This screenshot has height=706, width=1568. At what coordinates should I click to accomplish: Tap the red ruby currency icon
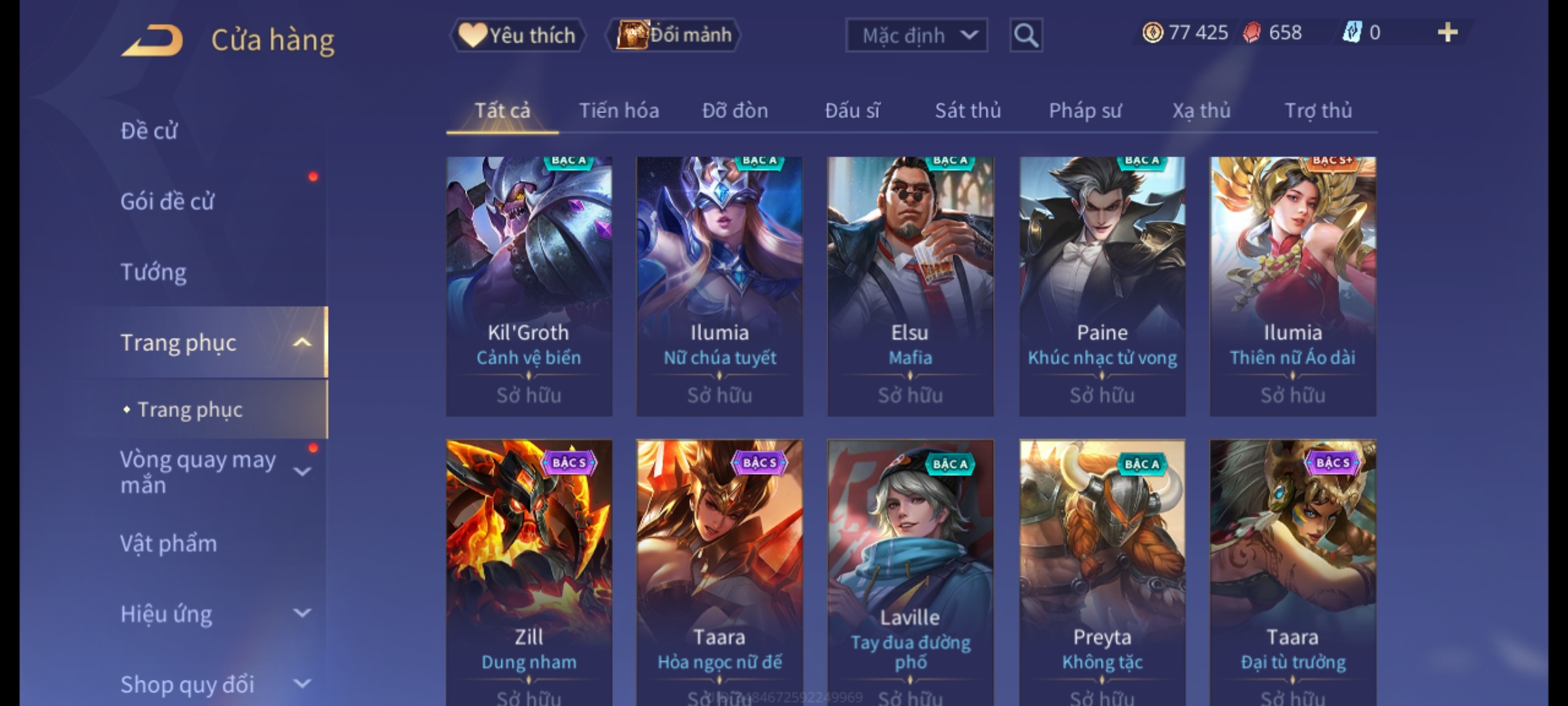pos(1252,33)
